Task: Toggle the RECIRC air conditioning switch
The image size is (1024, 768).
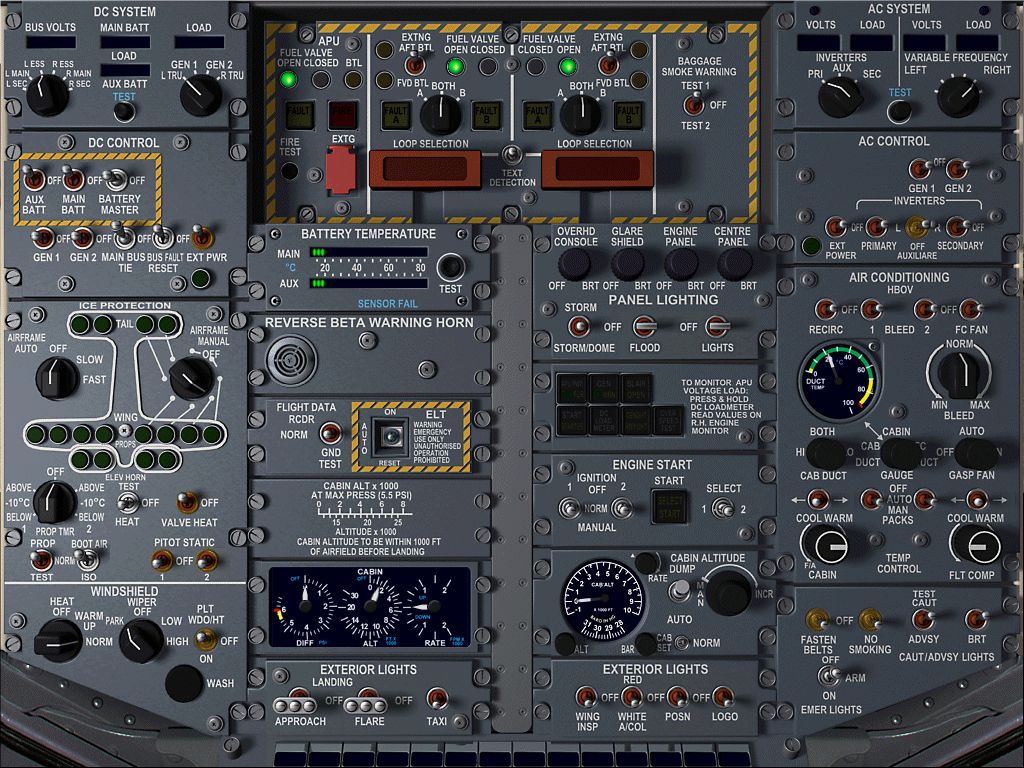Action: pyautogui.click(x=825, y=309)
